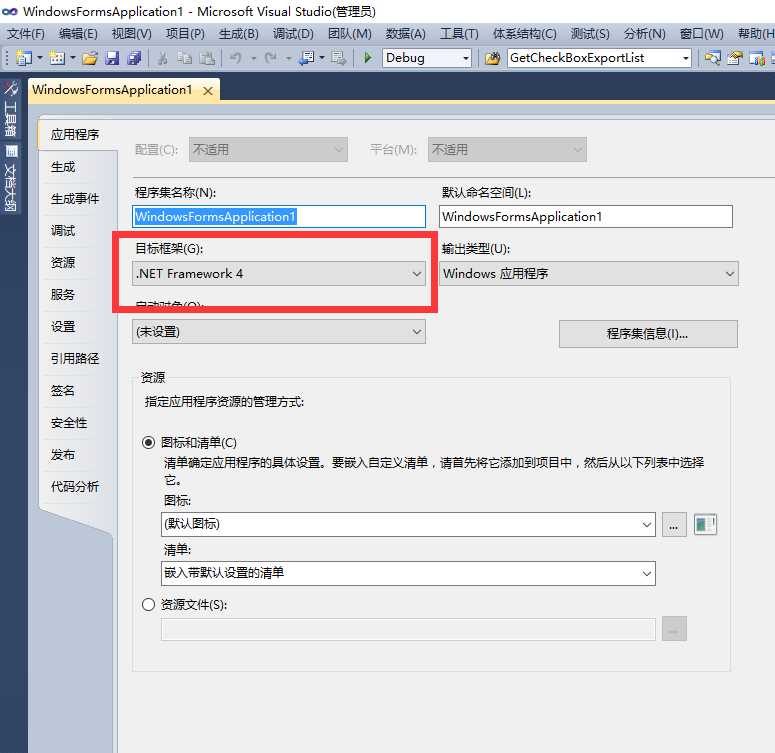The height and width of the screenshot is (753, 775).
Task: Click the Navigate Forward toolbar icon
Action: tap(339, 58)
